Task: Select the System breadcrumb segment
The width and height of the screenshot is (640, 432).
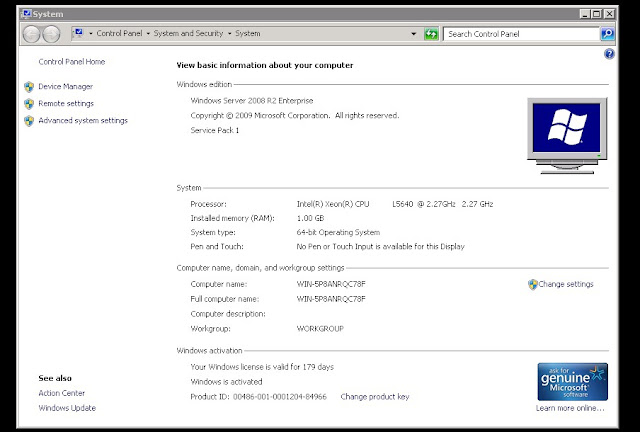Action: point(247,33)
